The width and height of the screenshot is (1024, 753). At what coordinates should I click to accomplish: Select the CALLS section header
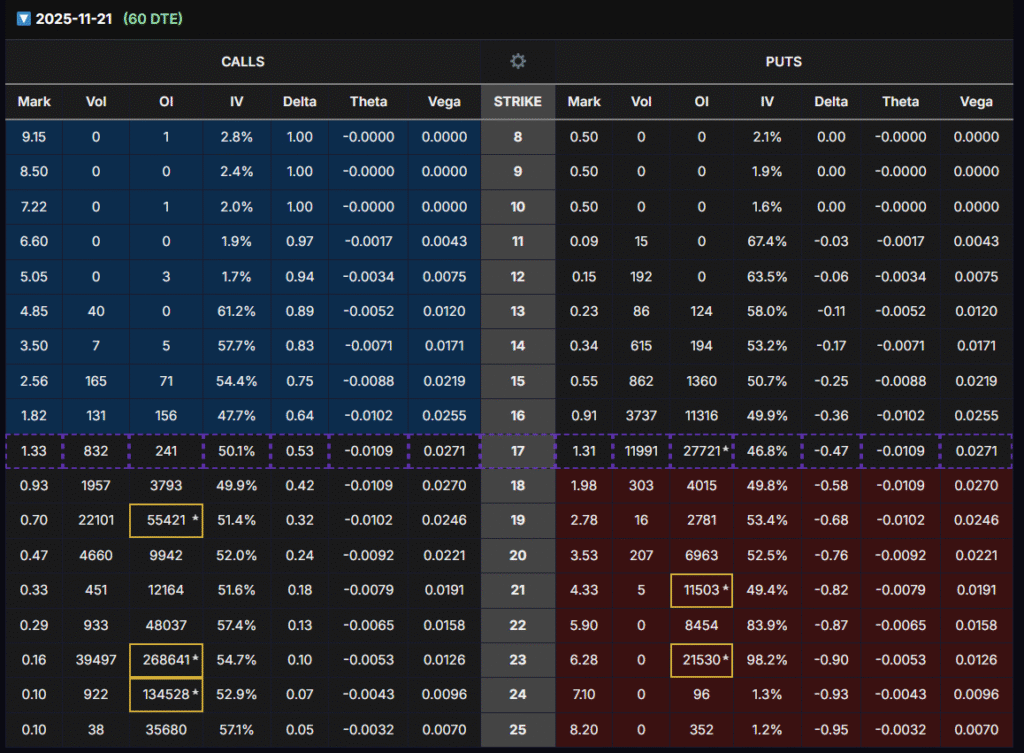point(243,62)
